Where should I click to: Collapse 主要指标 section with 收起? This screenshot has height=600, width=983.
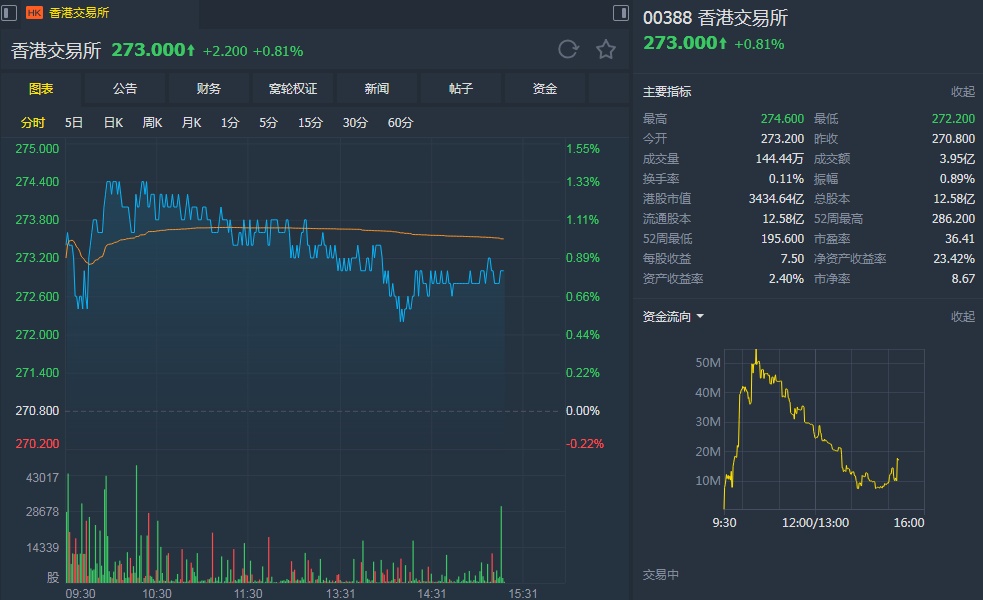[963, 92]
